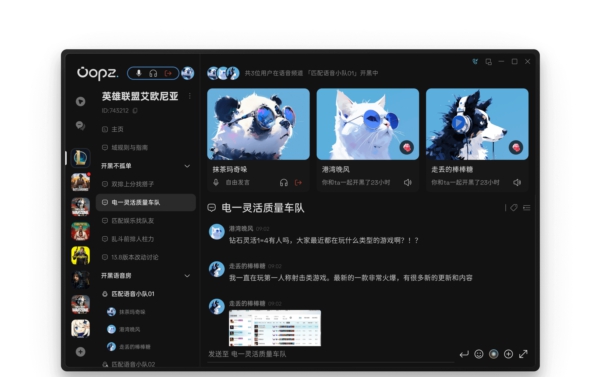Click the red gem badge on 港湾晚风 card
Viewport: 600px width, 377px height.
[406, 147]
